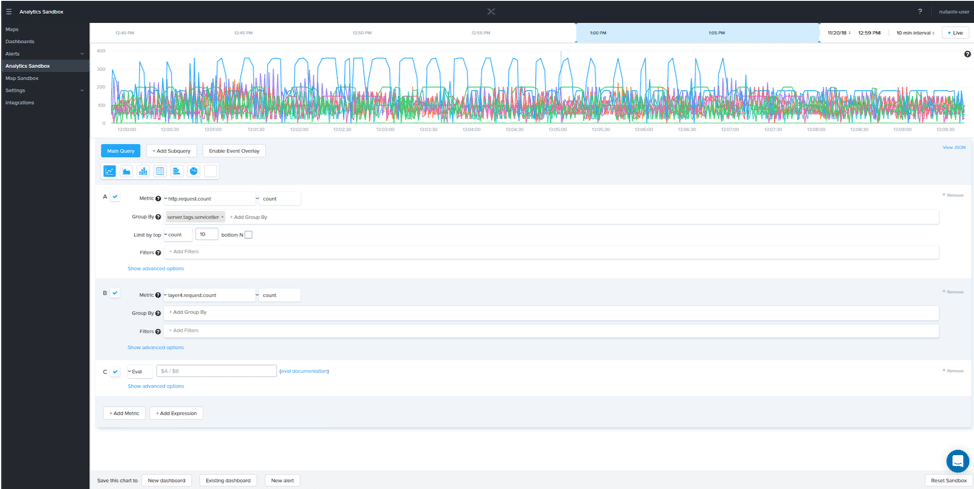The image size is (974, 489).
Task: Open Dashboards in the sidebar
Action: [x=20, y=42]
